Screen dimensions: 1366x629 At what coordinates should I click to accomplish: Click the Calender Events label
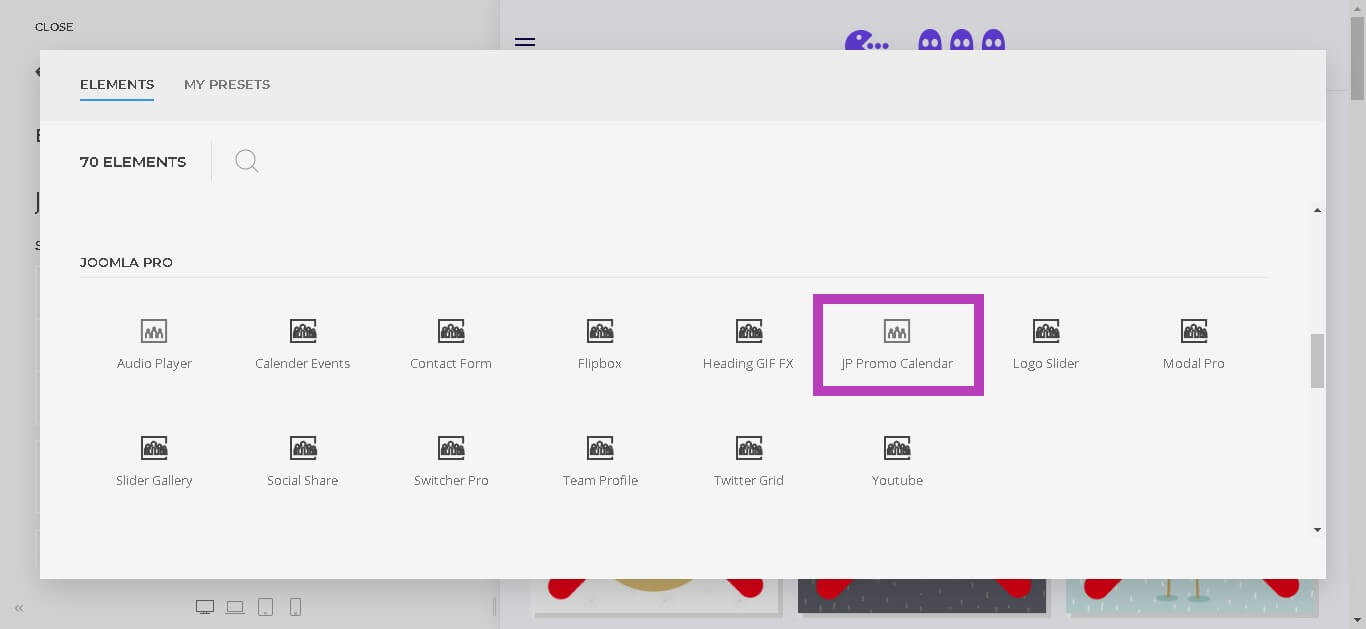(303, 364)
